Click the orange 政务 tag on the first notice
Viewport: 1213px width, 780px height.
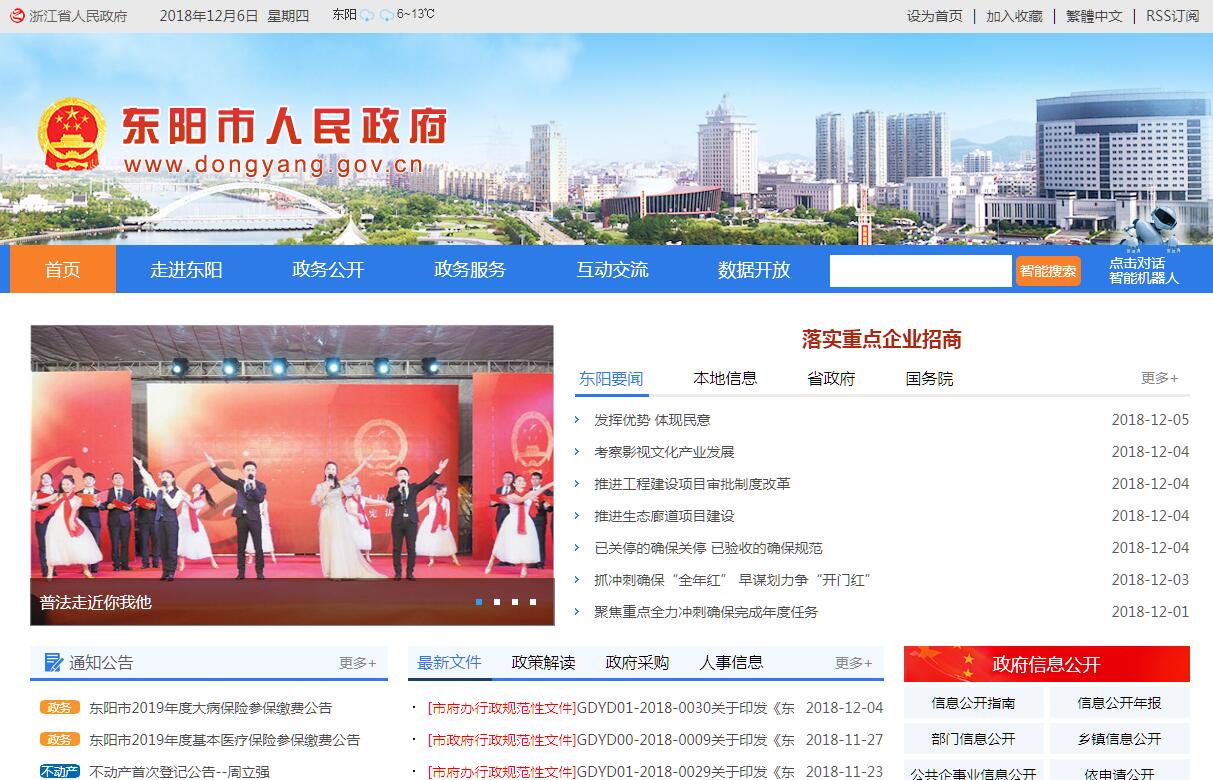click(59, 708)
